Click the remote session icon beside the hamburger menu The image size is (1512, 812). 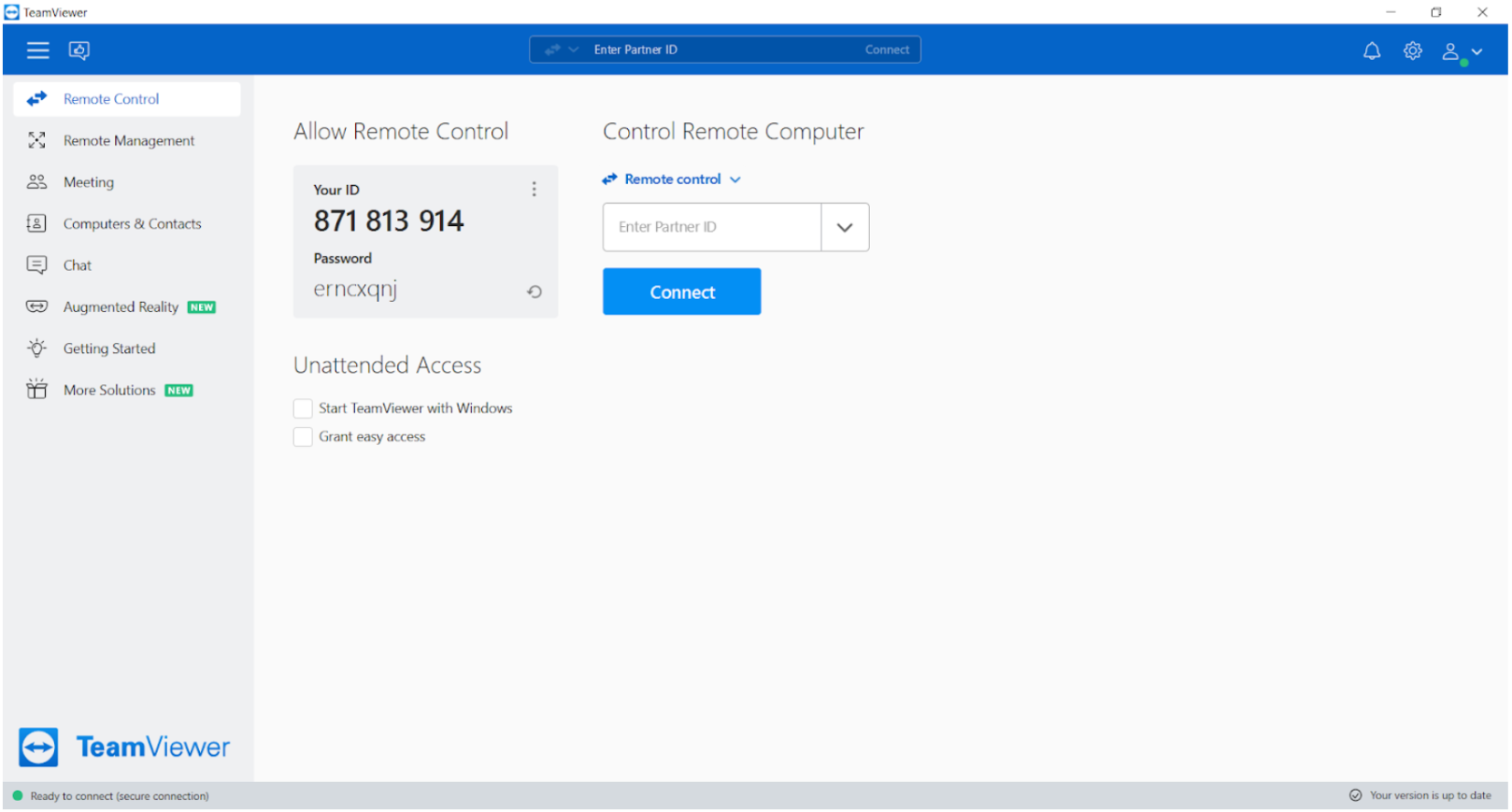pos(79,50)
